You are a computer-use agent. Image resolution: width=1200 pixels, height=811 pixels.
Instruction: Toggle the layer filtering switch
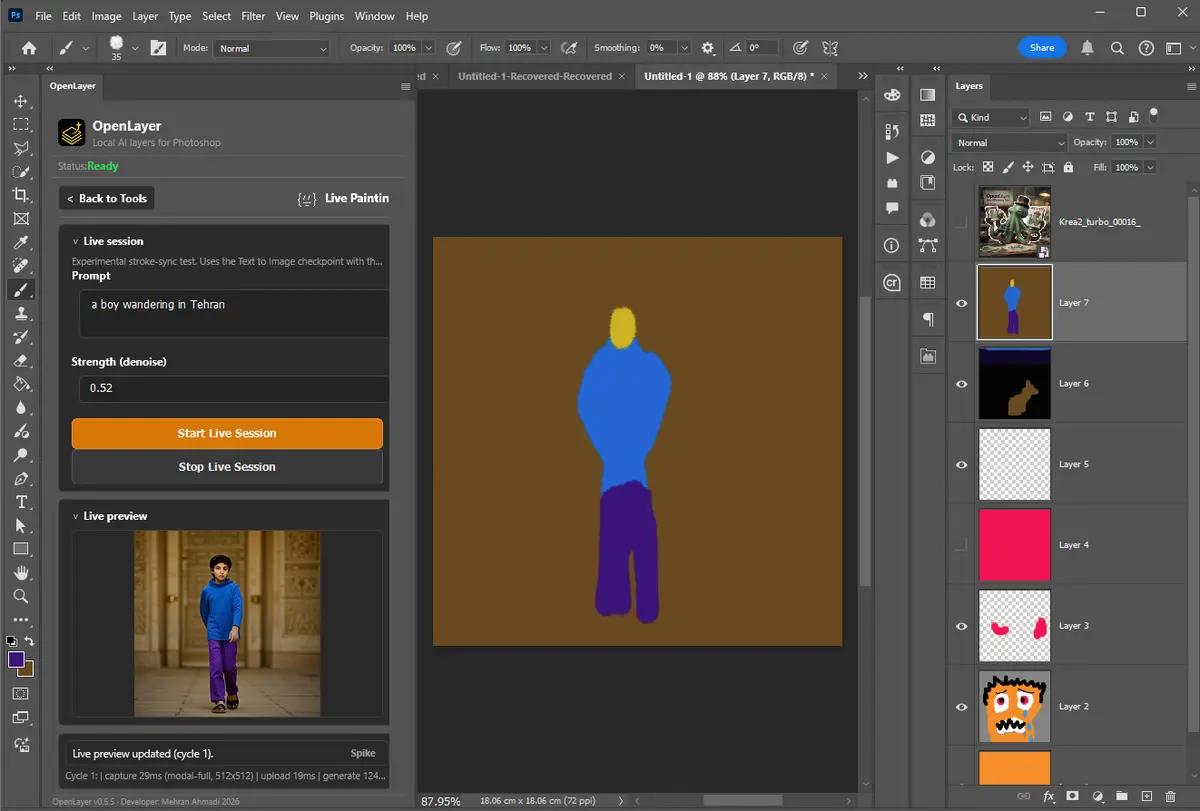tap(1153, 114)
